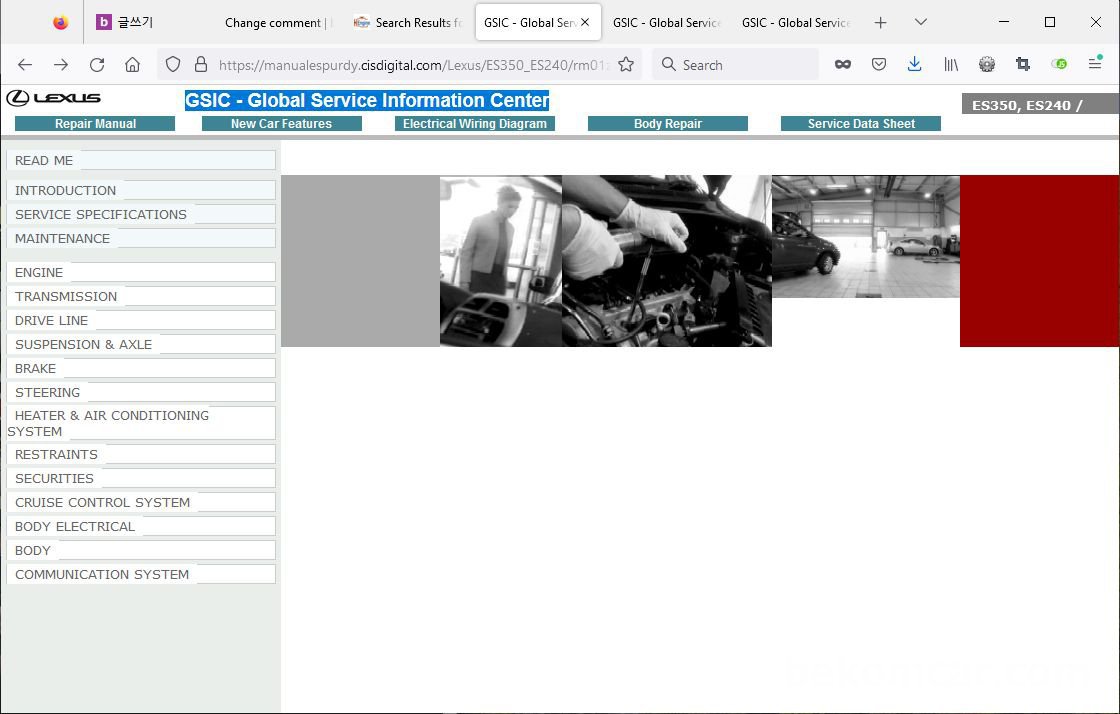Open the Firefox downloads panel

(x=914, y=64)
